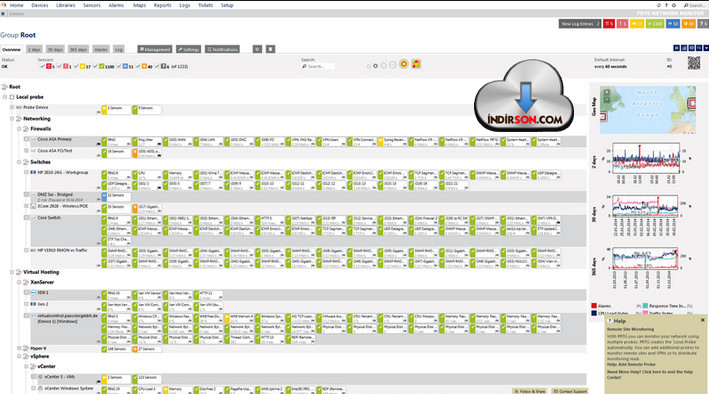Open the green up sensors 1100 badge
This screenshot has height=394, width=709.
pos(655,24)
